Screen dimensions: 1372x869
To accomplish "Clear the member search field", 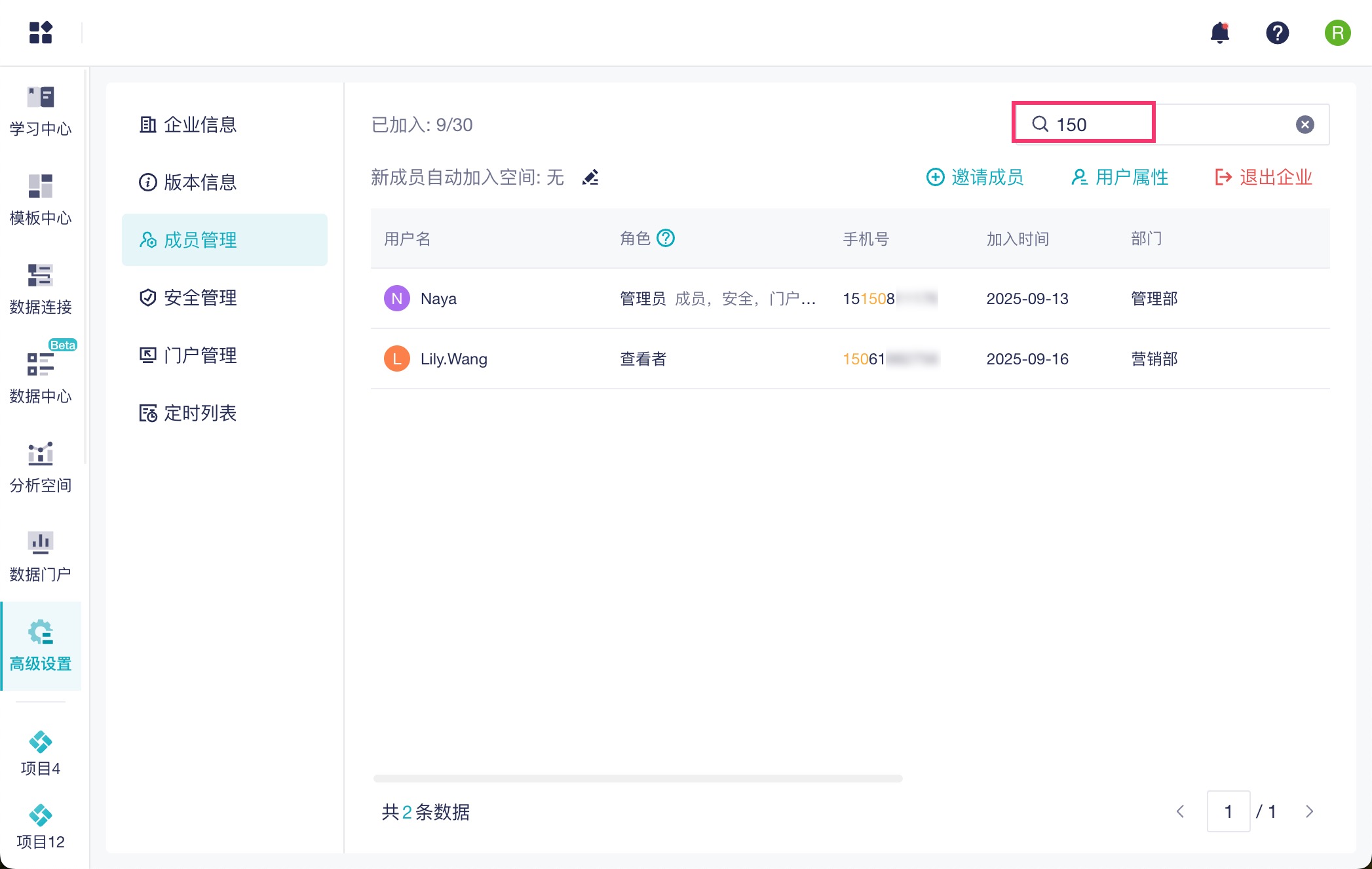I will coord(1305,125).
